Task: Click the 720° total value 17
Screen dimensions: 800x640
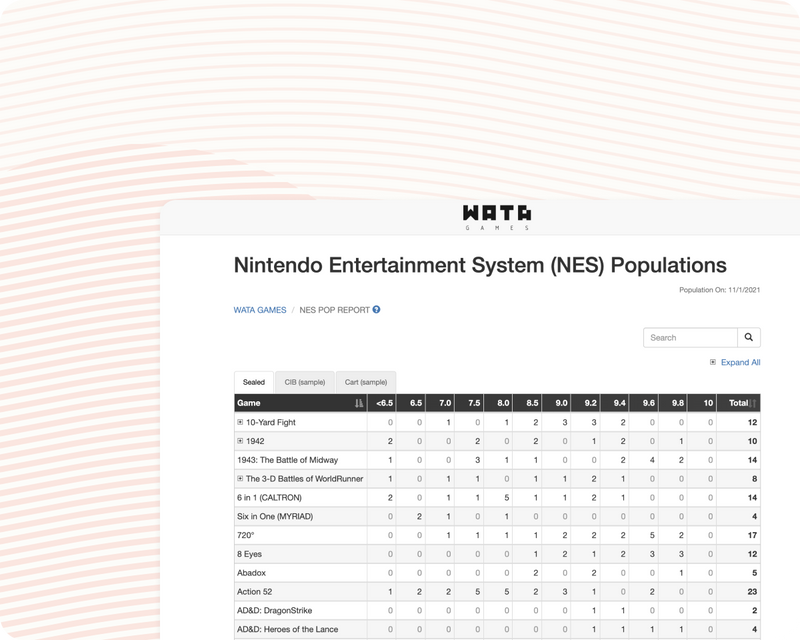Action: [x=752, y=535]
